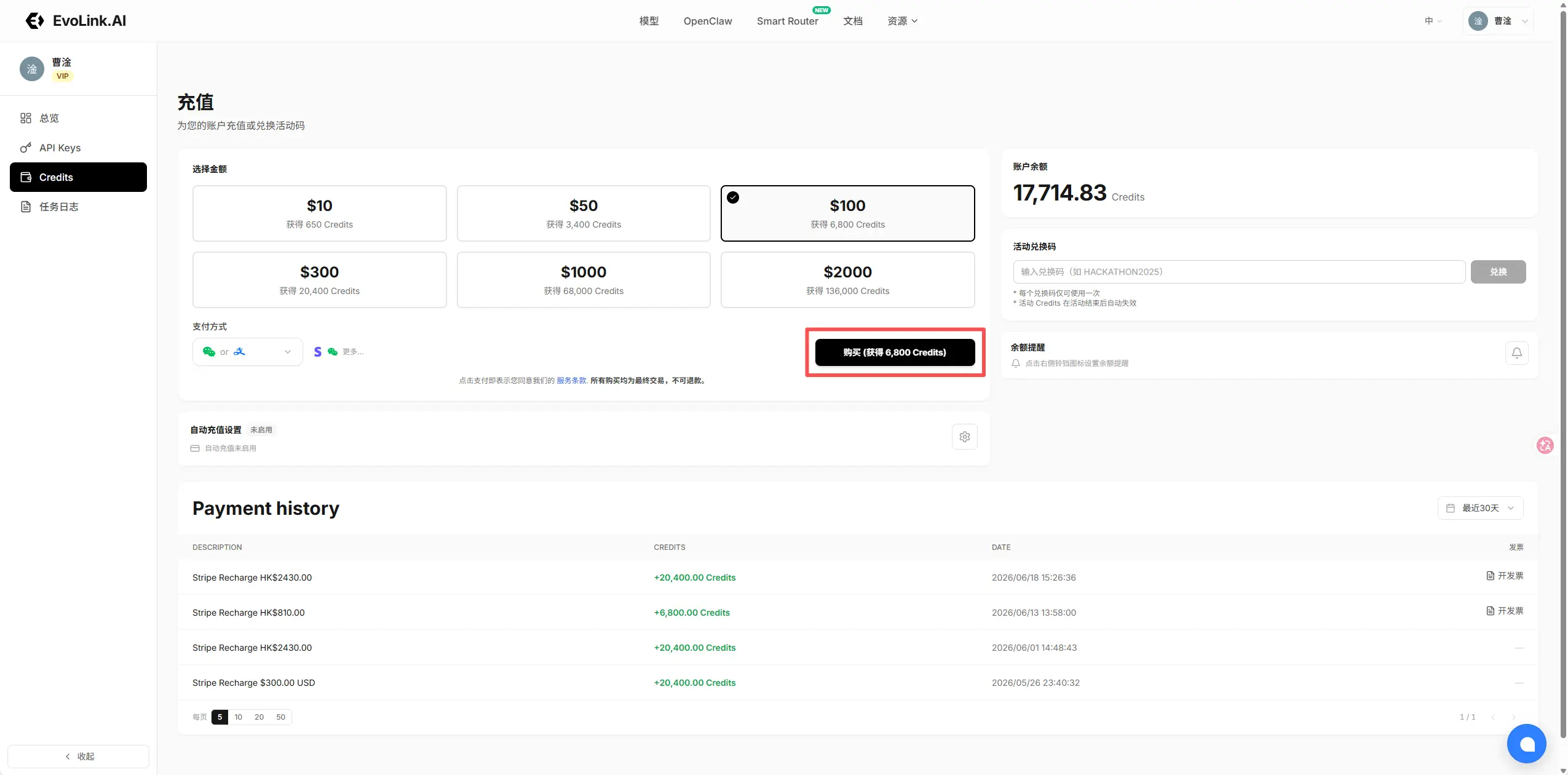
Task: Click the balance reminder bell button
Action: [x=1516, y=353]
